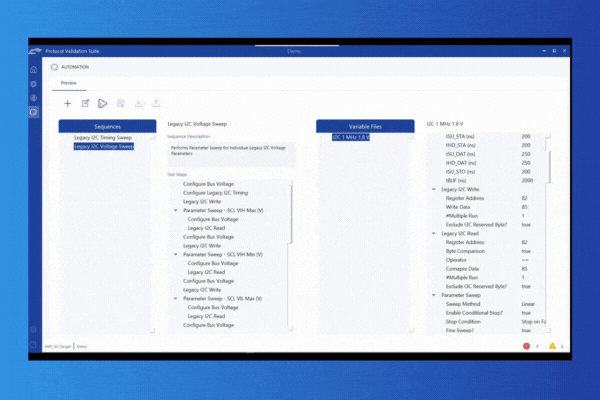Collapse the Parameter Sweep - SCL VIH Max step

[176, 210]
